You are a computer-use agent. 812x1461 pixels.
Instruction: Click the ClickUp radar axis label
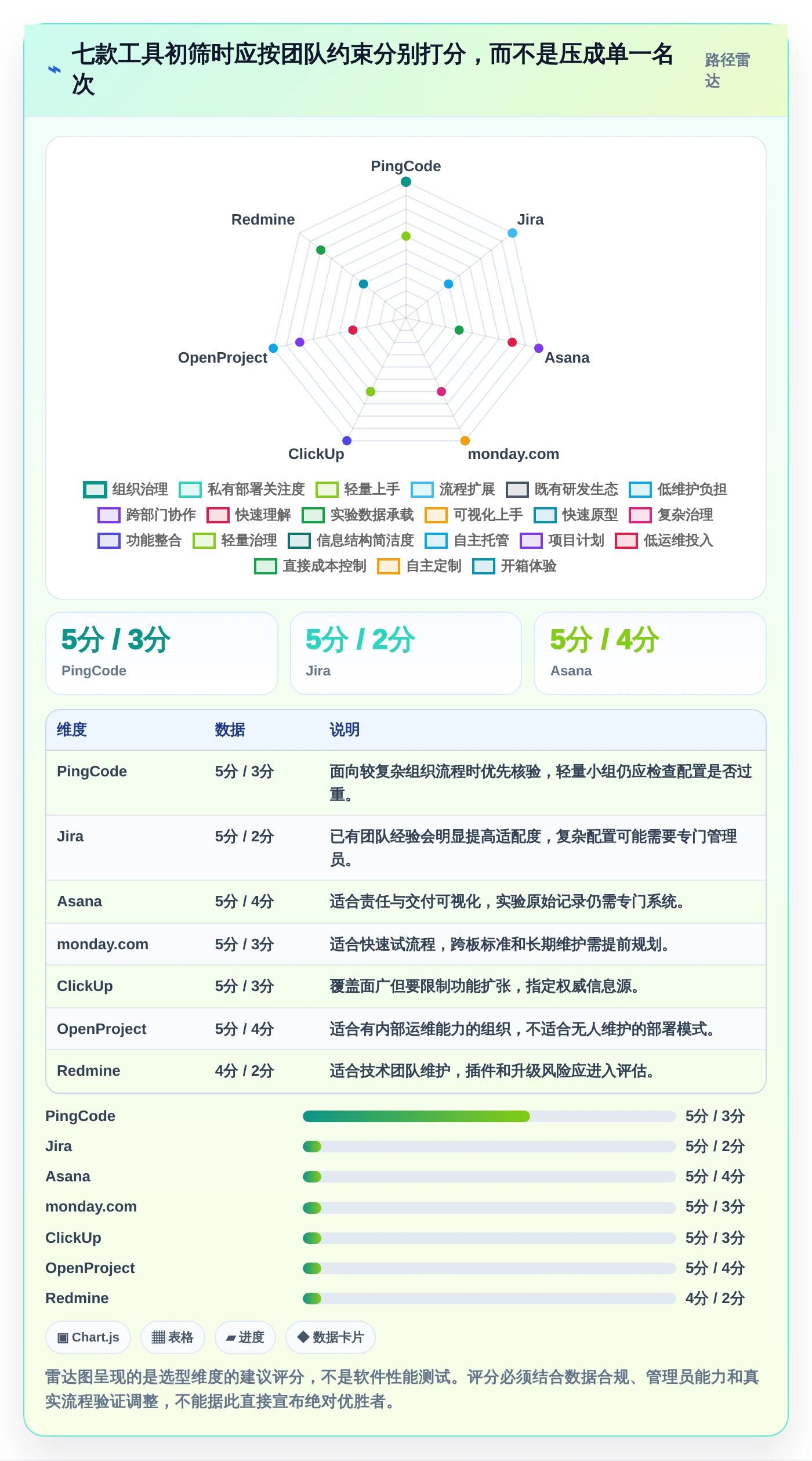(x=316, y=454)
